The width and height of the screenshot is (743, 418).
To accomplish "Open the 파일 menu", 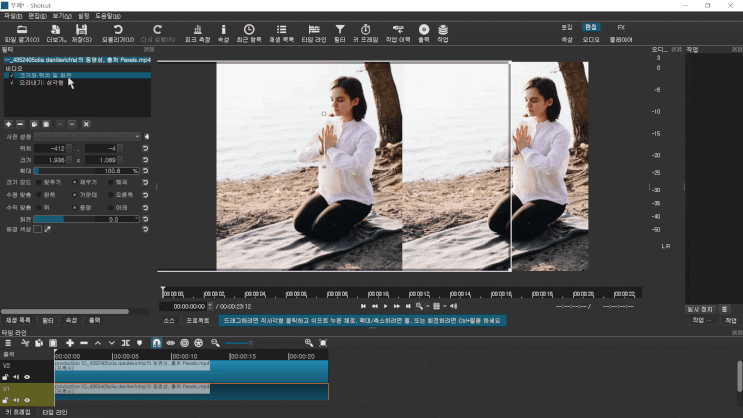I will [13, 16].
